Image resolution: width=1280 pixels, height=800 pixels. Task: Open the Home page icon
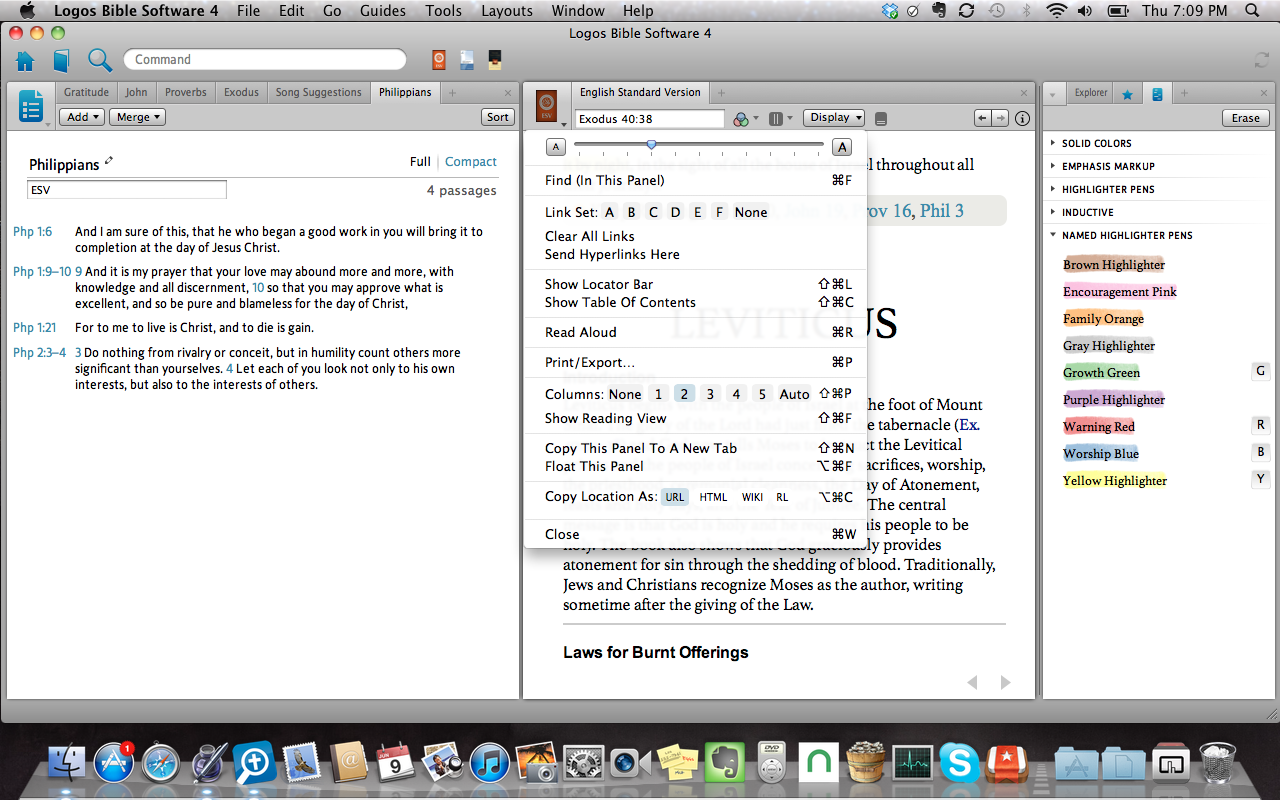(x=25, y=60)
